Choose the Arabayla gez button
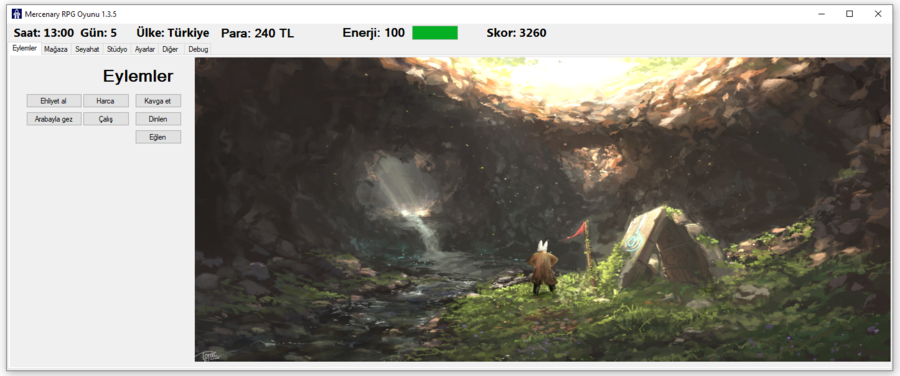 point(54,119)
